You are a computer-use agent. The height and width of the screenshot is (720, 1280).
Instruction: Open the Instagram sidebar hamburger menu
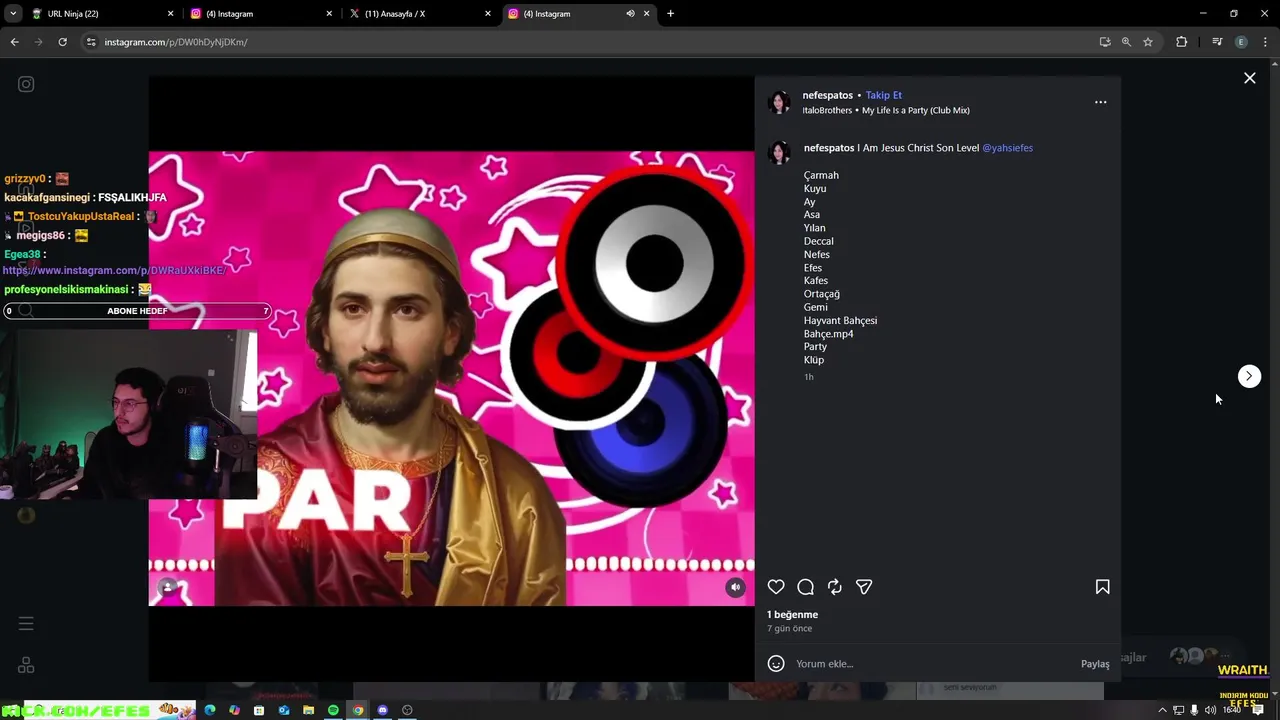26,624
